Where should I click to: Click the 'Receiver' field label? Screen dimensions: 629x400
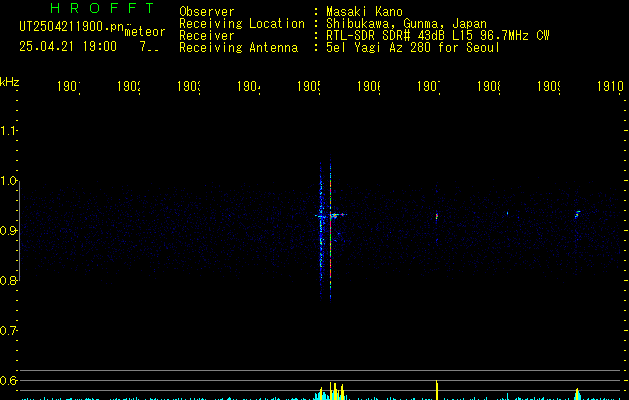[x=207, y=35]
